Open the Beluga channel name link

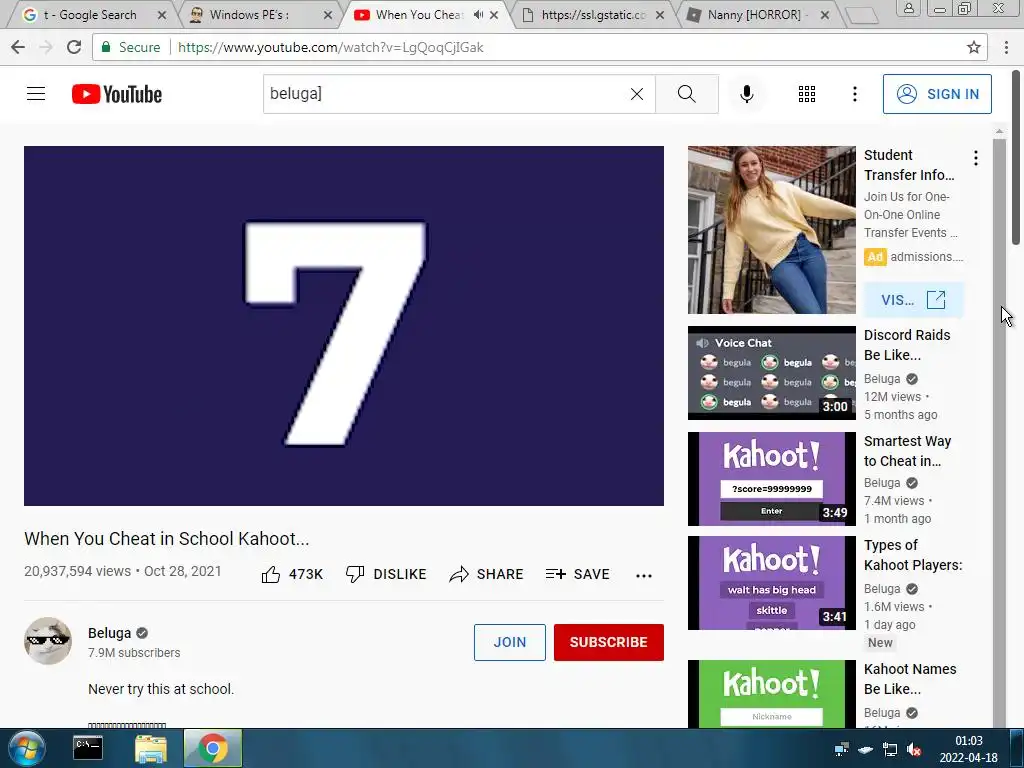coord(109,633)
